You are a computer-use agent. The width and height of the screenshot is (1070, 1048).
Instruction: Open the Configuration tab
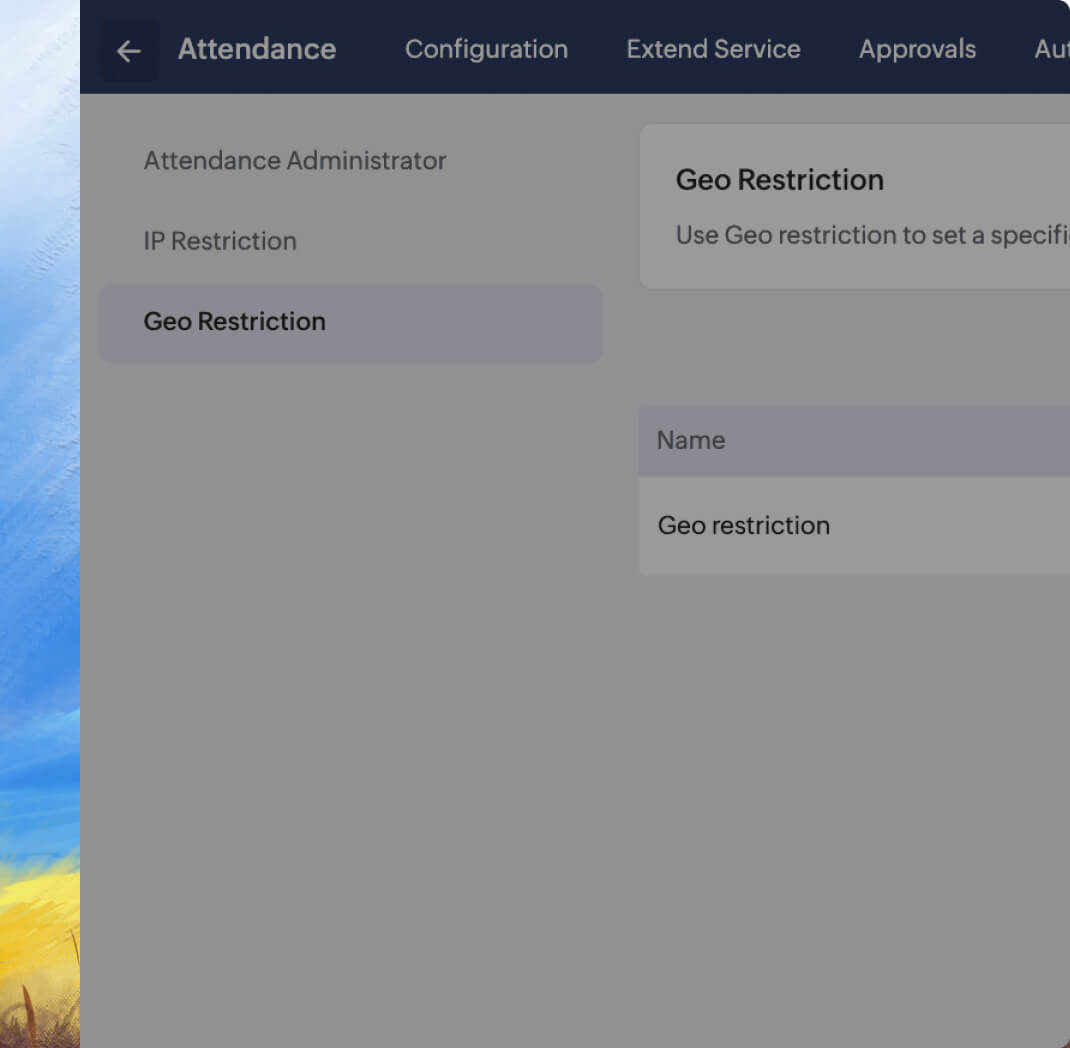[x=486, y=49]
